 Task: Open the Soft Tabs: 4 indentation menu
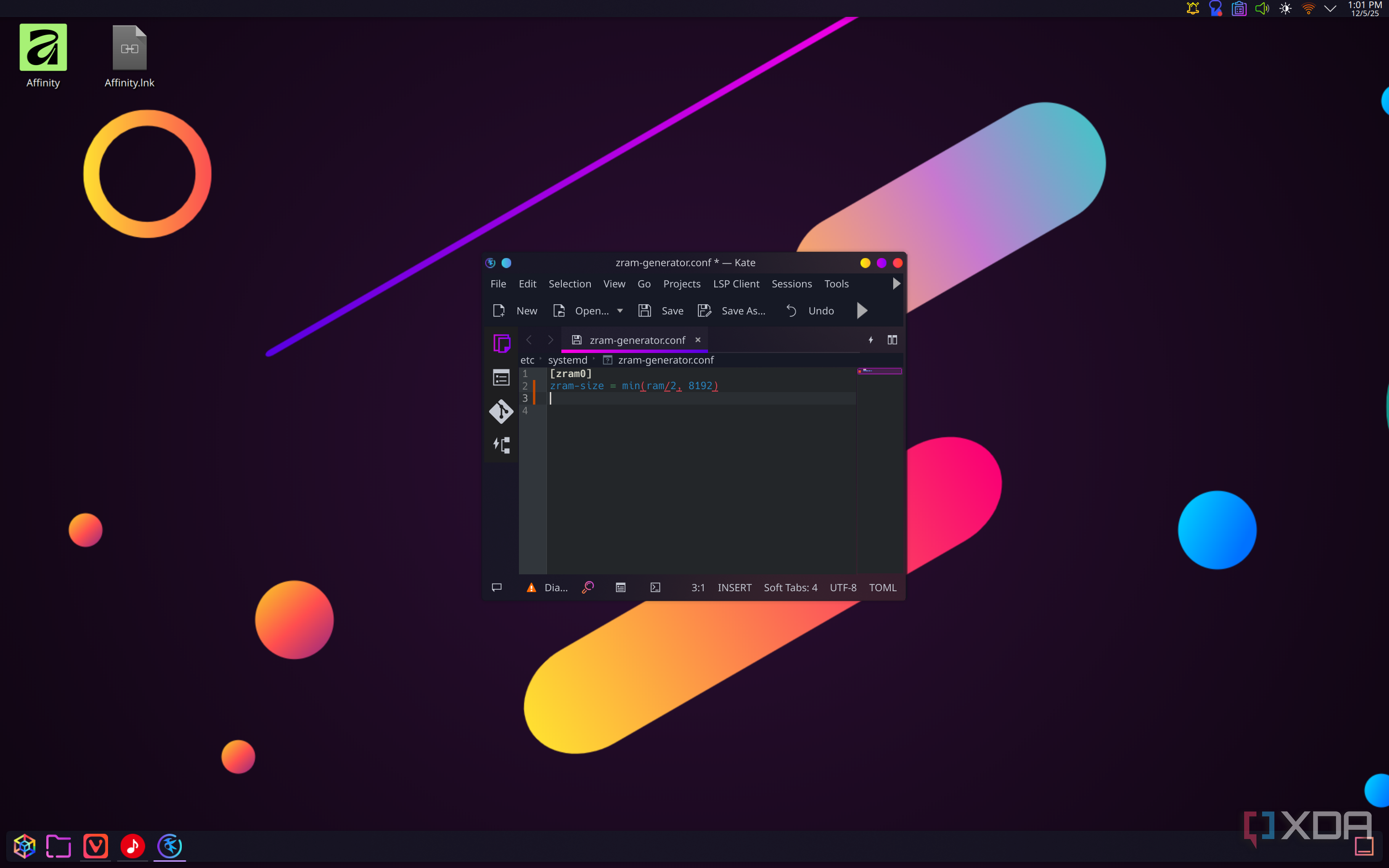(x=790, y=587)
